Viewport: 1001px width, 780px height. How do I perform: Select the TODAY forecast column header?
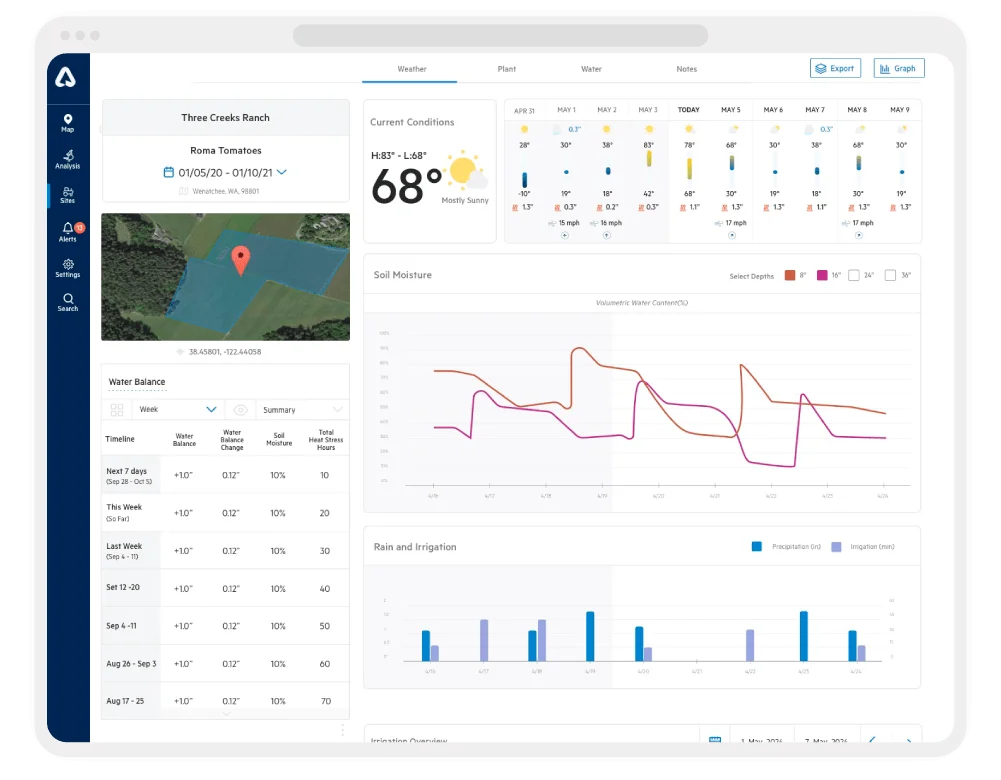pos(689,110)
